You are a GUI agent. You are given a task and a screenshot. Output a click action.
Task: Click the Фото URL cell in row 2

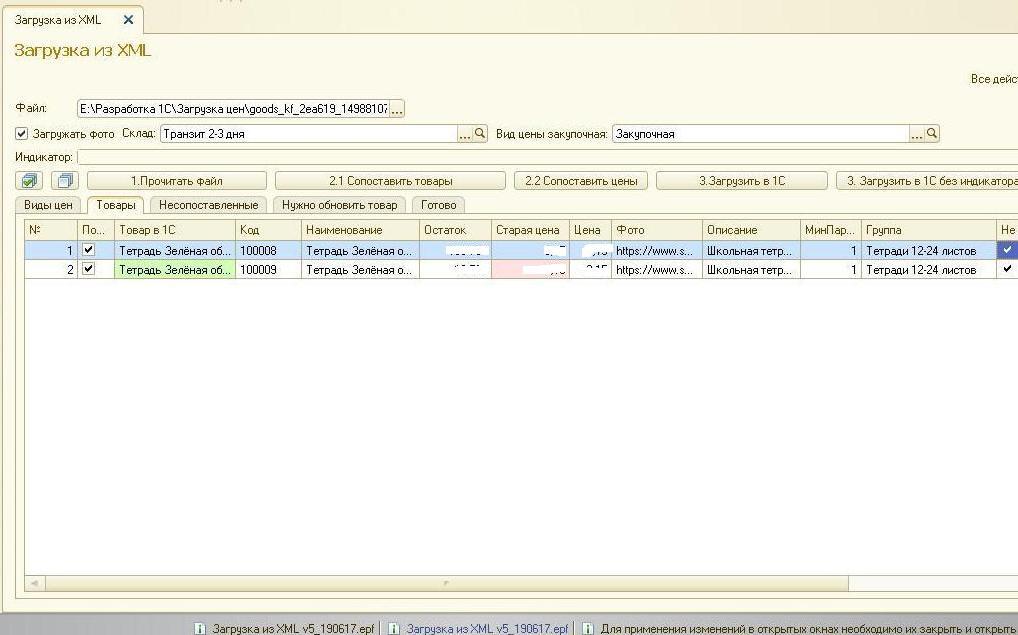pyautogui.click(x=656, y=269)
